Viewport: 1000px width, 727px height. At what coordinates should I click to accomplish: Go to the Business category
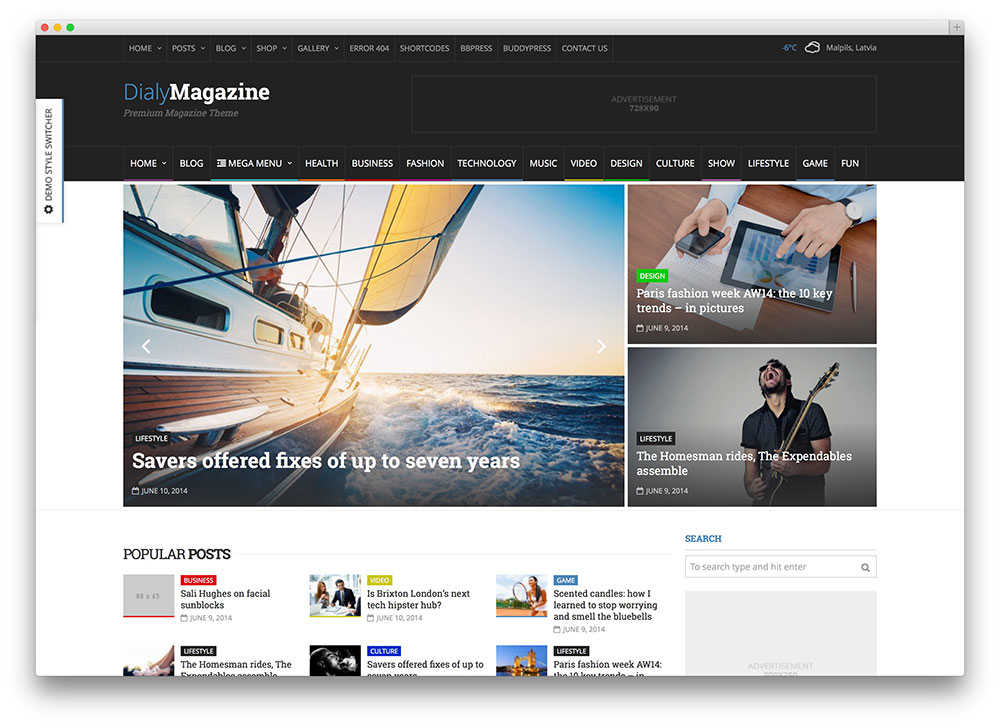tap(372, 163)
